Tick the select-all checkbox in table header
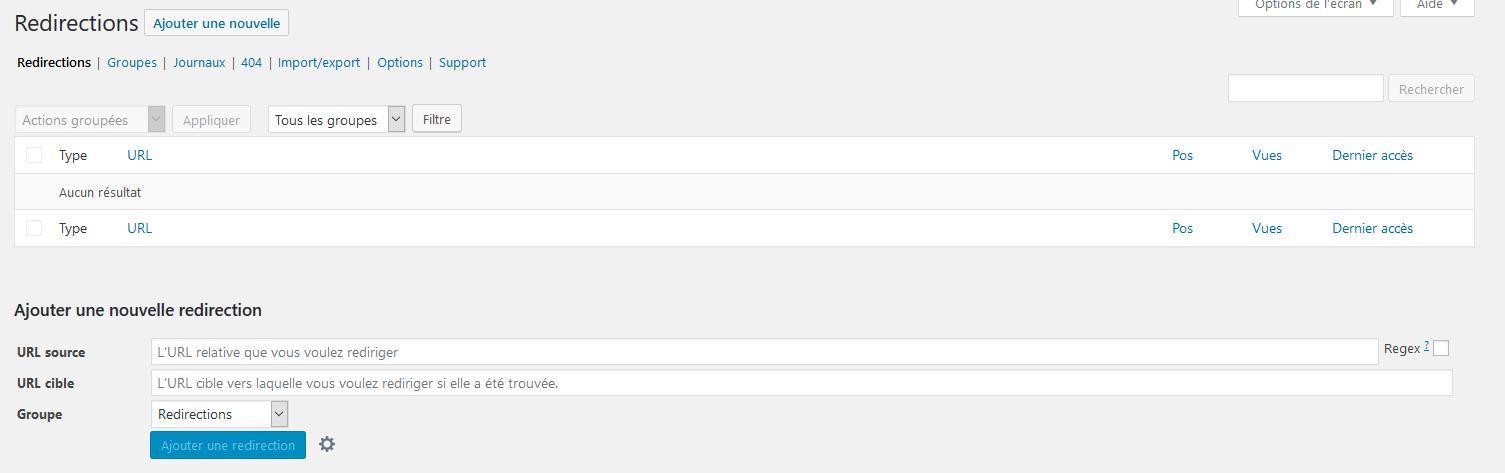Screen dimensions: 1505x473 pos(34,155)
